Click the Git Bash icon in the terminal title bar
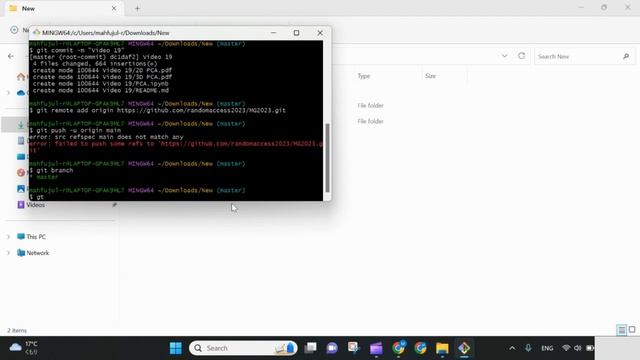This screenshot has height=360, width=640. [36, 33]
